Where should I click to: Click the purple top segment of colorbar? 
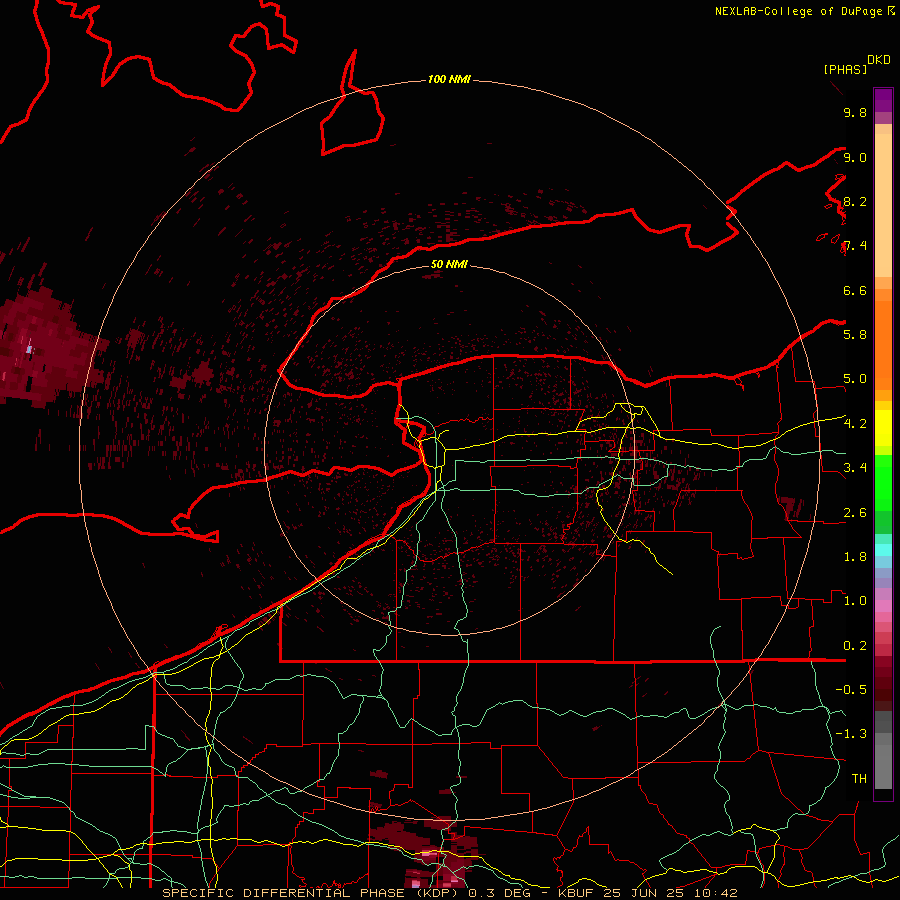(x=883, y=100)
